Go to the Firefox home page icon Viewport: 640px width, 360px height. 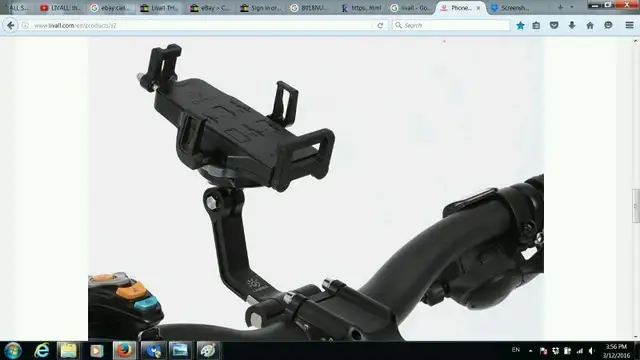[x=590, y=25]
